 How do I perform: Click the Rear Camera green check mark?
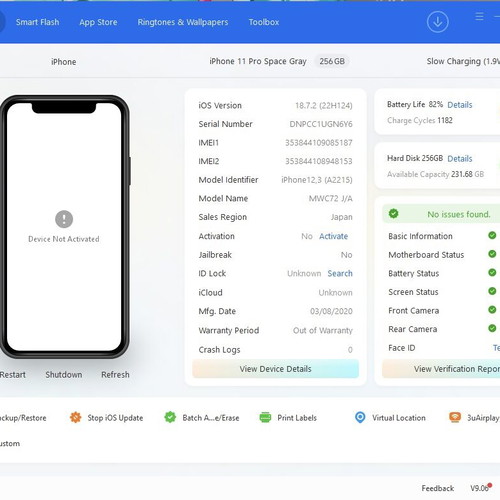492,328
